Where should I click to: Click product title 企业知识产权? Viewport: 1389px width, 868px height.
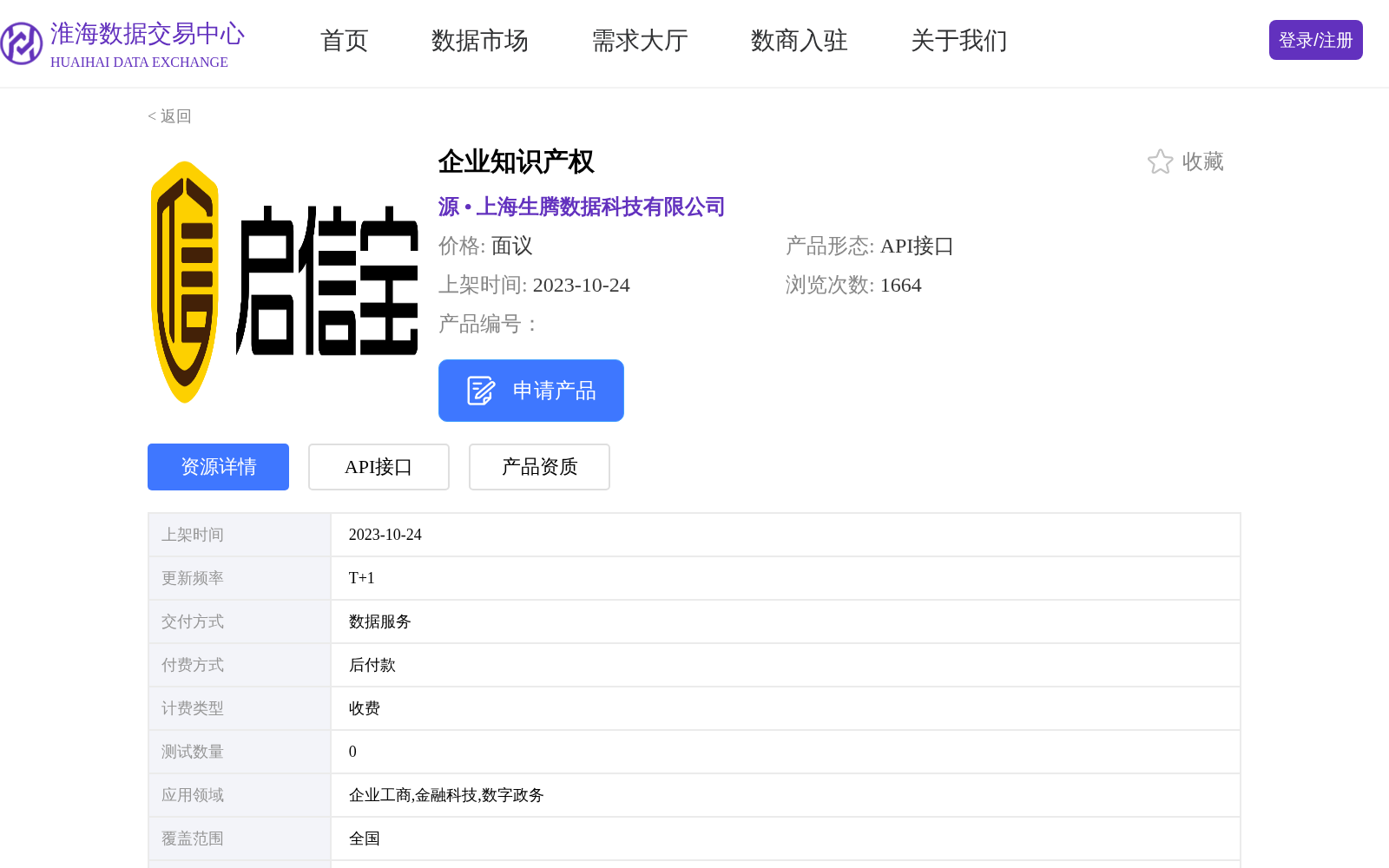coord(517,161)
